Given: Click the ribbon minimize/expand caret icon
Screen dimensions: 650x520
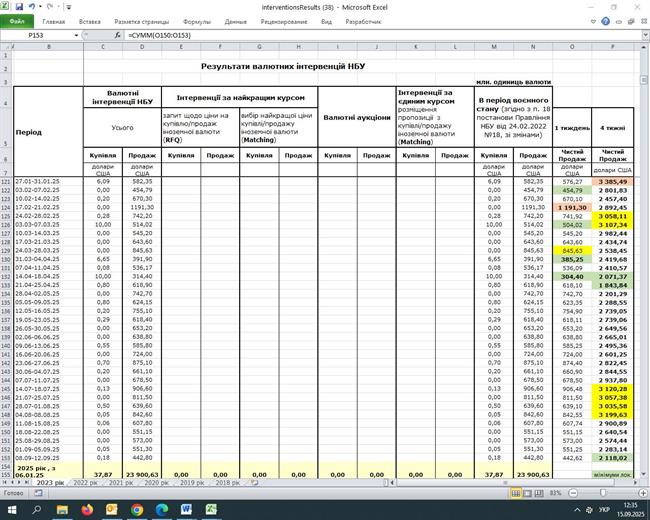Looking at the screenshot, I should click(x=594, y=22).
